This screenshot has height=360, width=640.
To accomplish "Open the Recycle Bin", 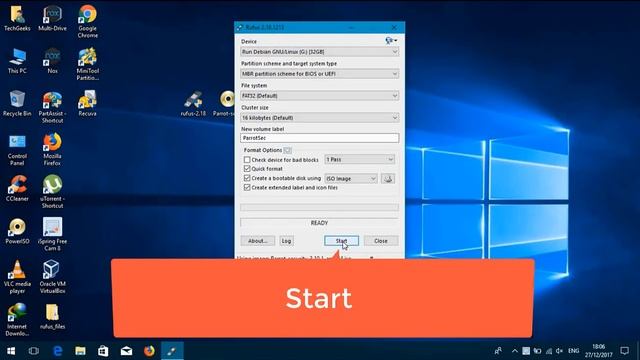I will (17, 104).
